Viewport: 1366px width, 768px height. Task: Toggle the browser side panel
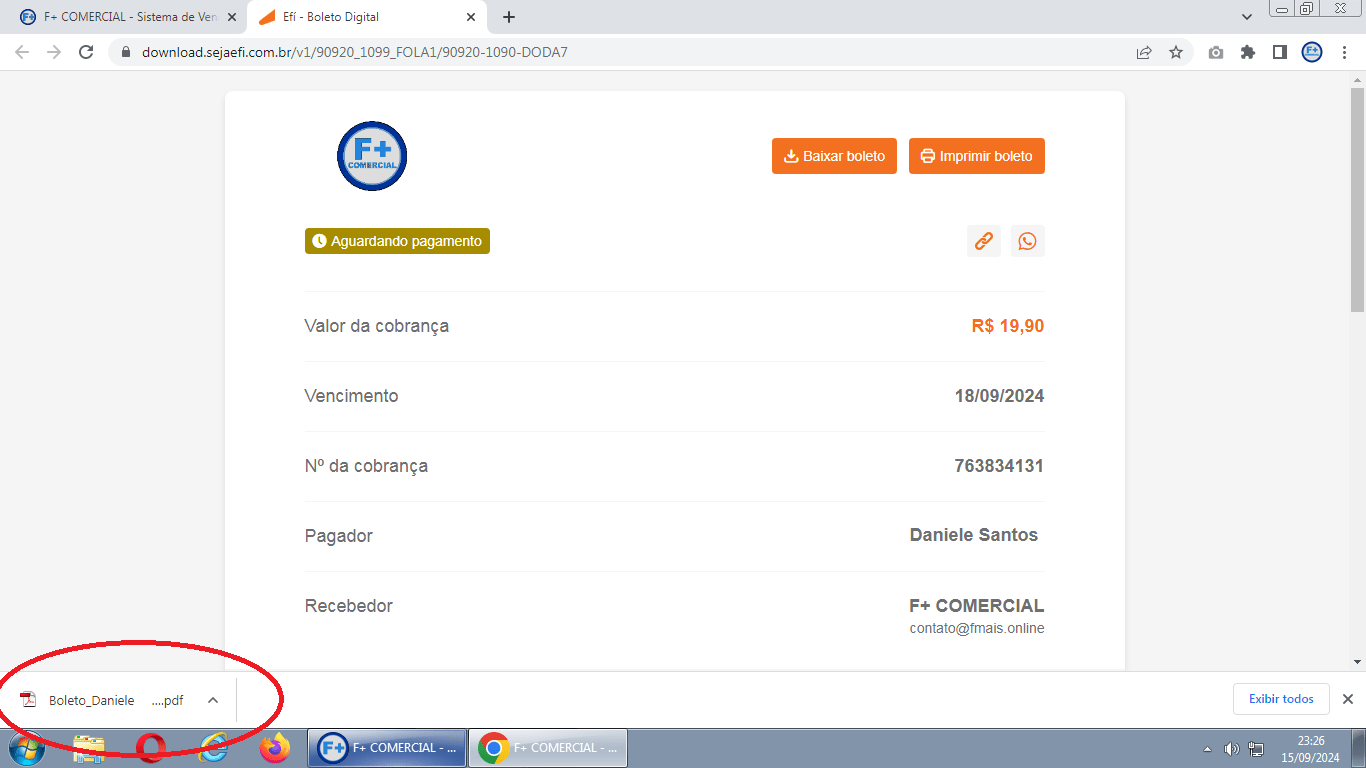(x=1280, y=52)
